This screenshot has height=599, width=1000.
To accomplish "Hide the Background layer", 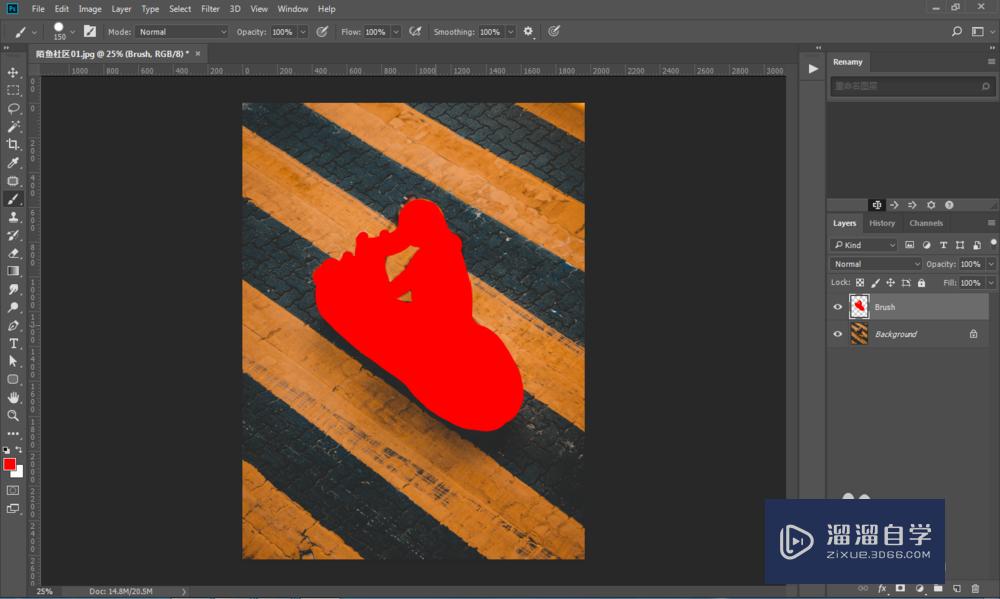I will (837, 334).
